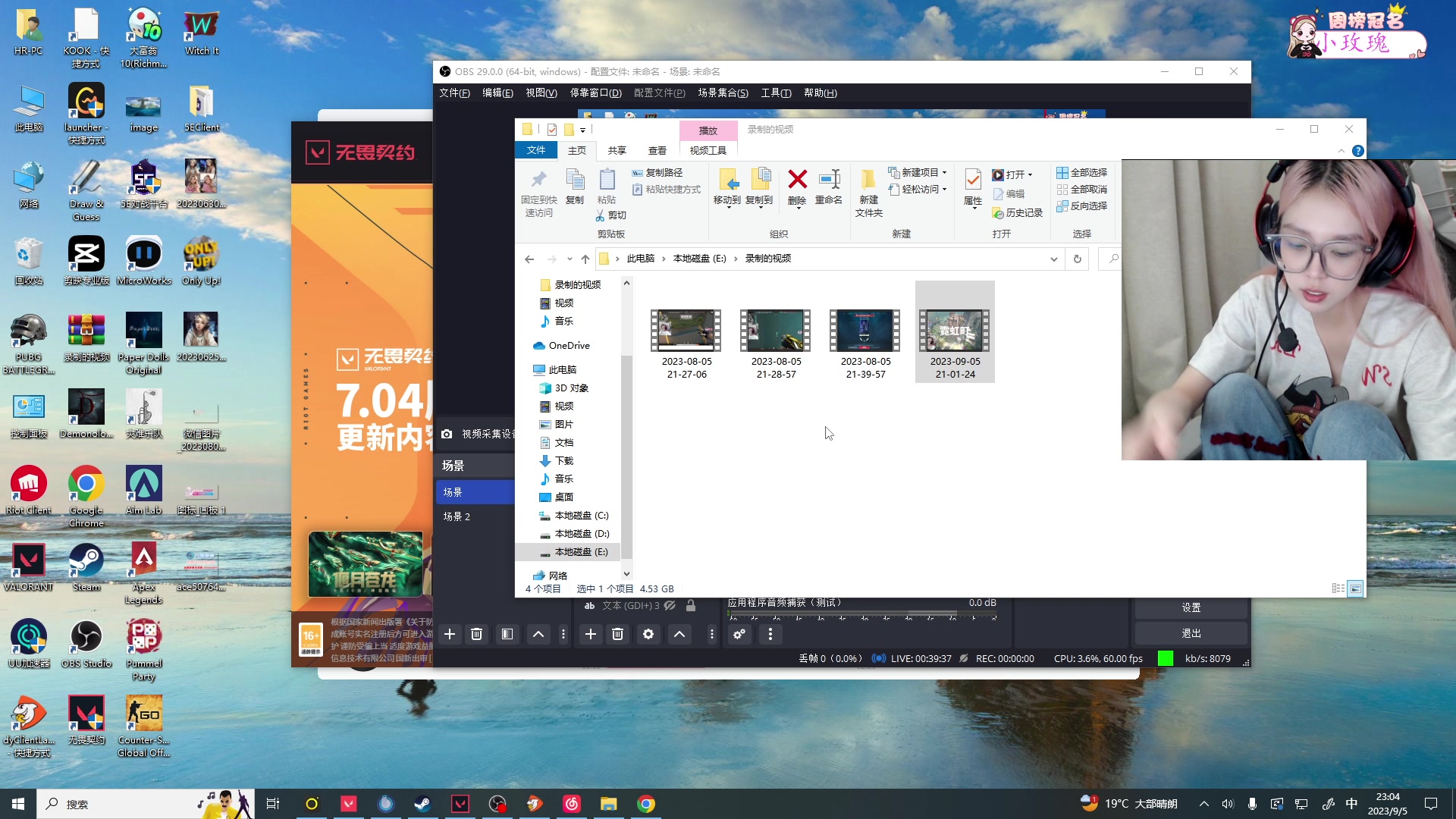Click Cut scissors in the ribbon
The image size is (1456, 819).
pyautogui.click(x=611, y=215)
